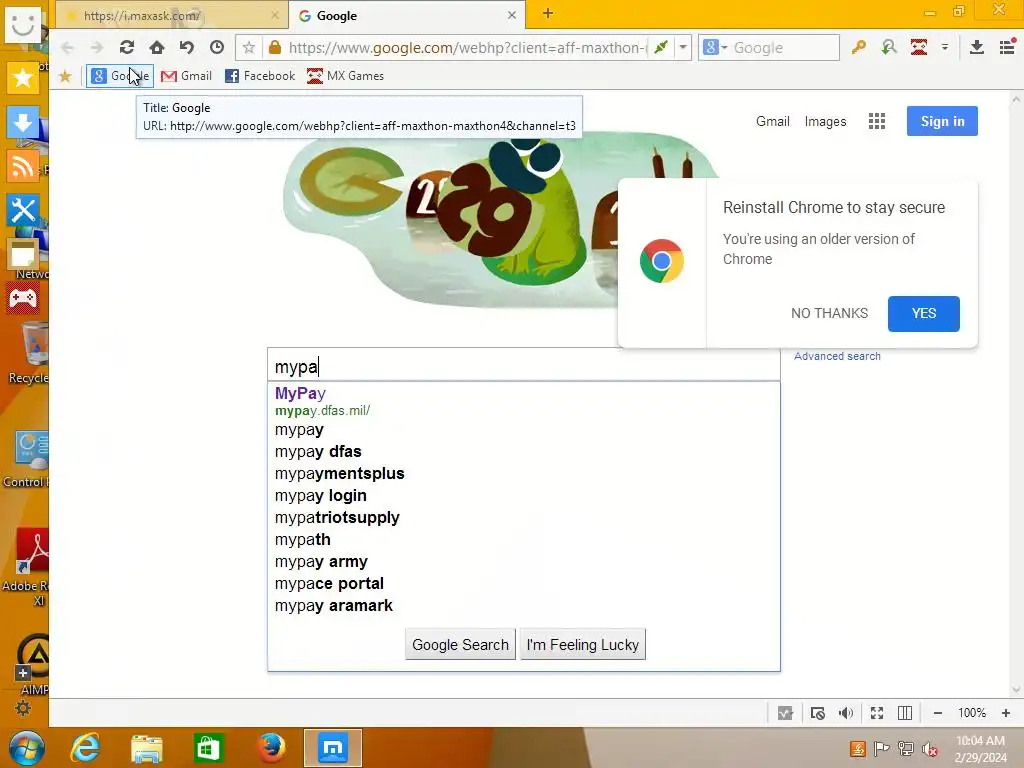Open sidebar settings gear icon

click(x=23, y=708)
